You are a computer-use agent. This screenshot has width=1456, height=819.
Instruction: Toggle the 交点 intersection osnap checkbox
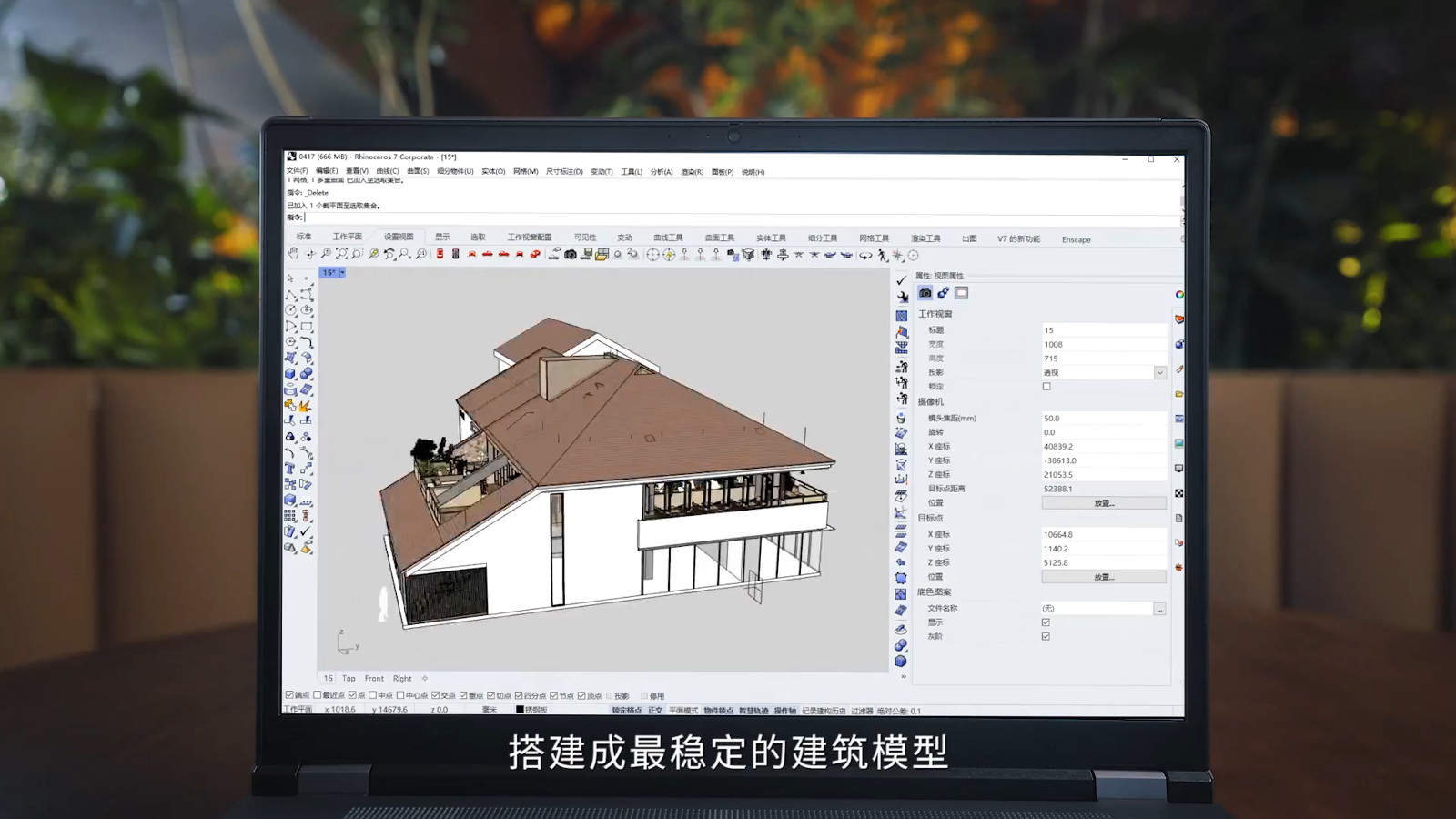(x=436, y=695)
